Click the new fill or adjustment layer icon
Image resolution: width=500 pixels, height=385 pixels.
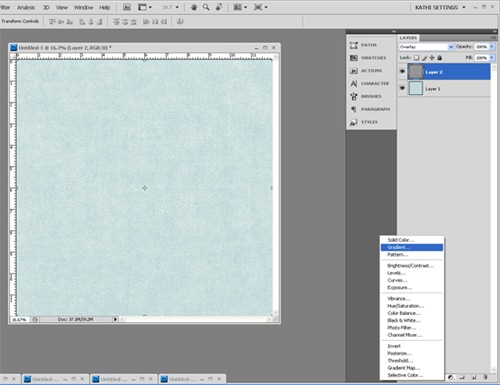[451, 377]
